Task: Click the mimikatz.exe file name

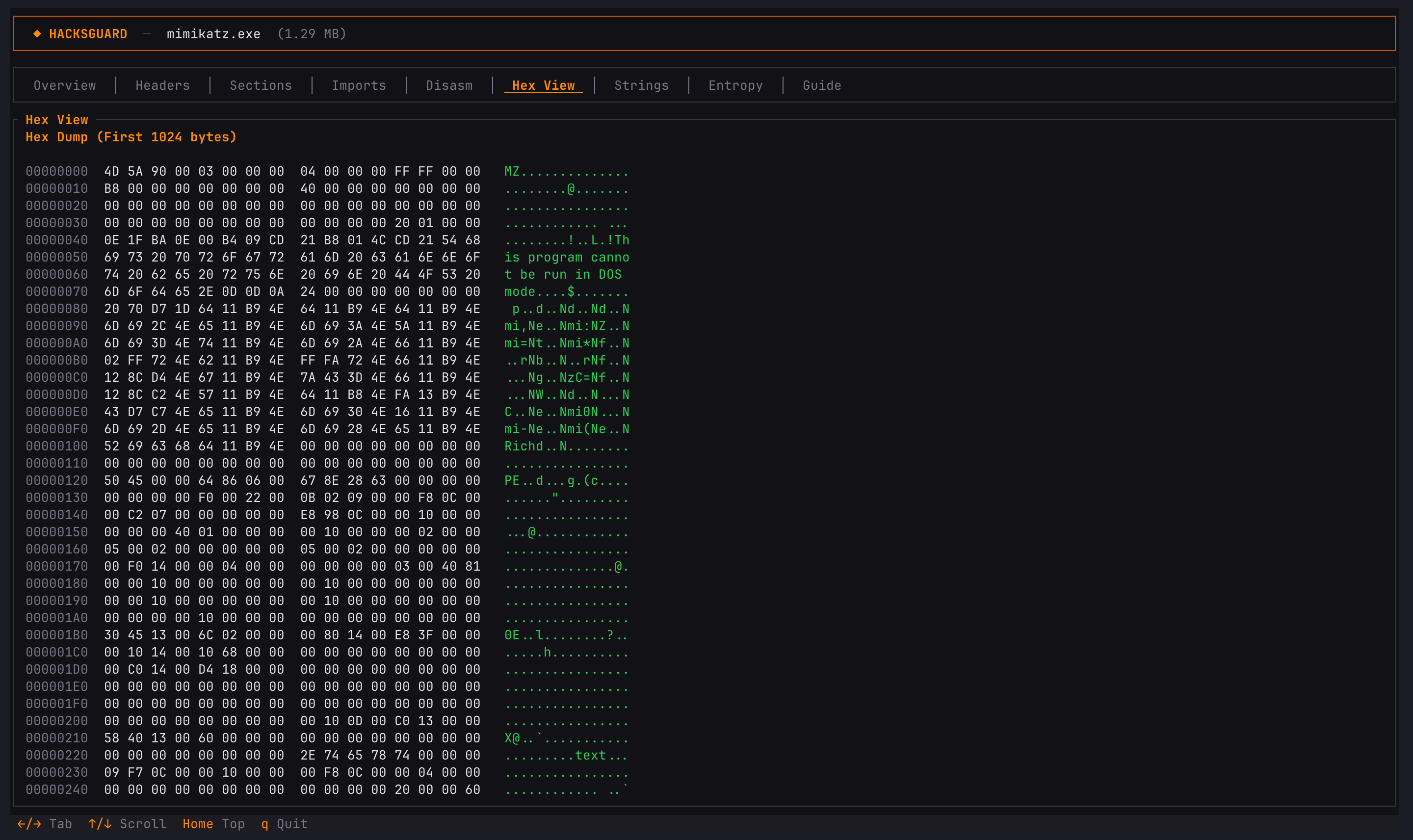Action: point(213,34)
